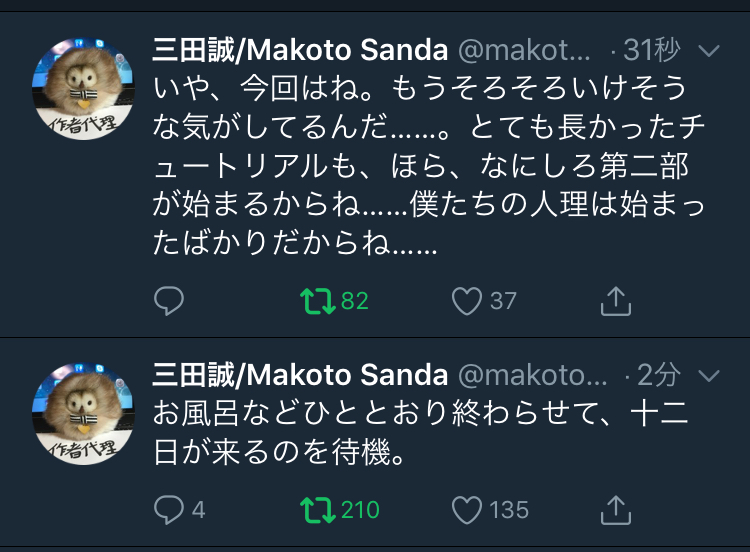
Task: Retweet the tweet with 210 retweets
Action: point(317,509)
